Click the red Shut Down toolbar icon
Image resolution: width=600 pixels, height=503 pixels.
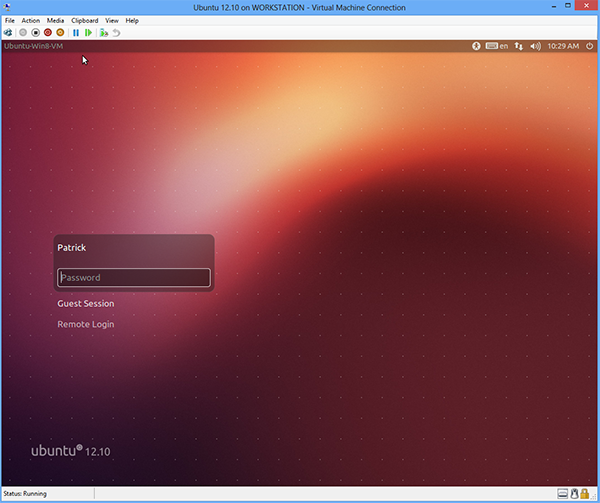tap(47, 32)
